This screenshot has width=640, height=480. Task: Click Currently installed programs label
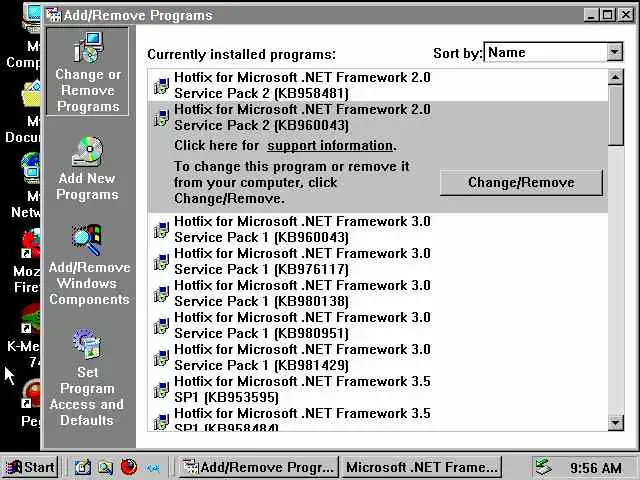point(241,54)
